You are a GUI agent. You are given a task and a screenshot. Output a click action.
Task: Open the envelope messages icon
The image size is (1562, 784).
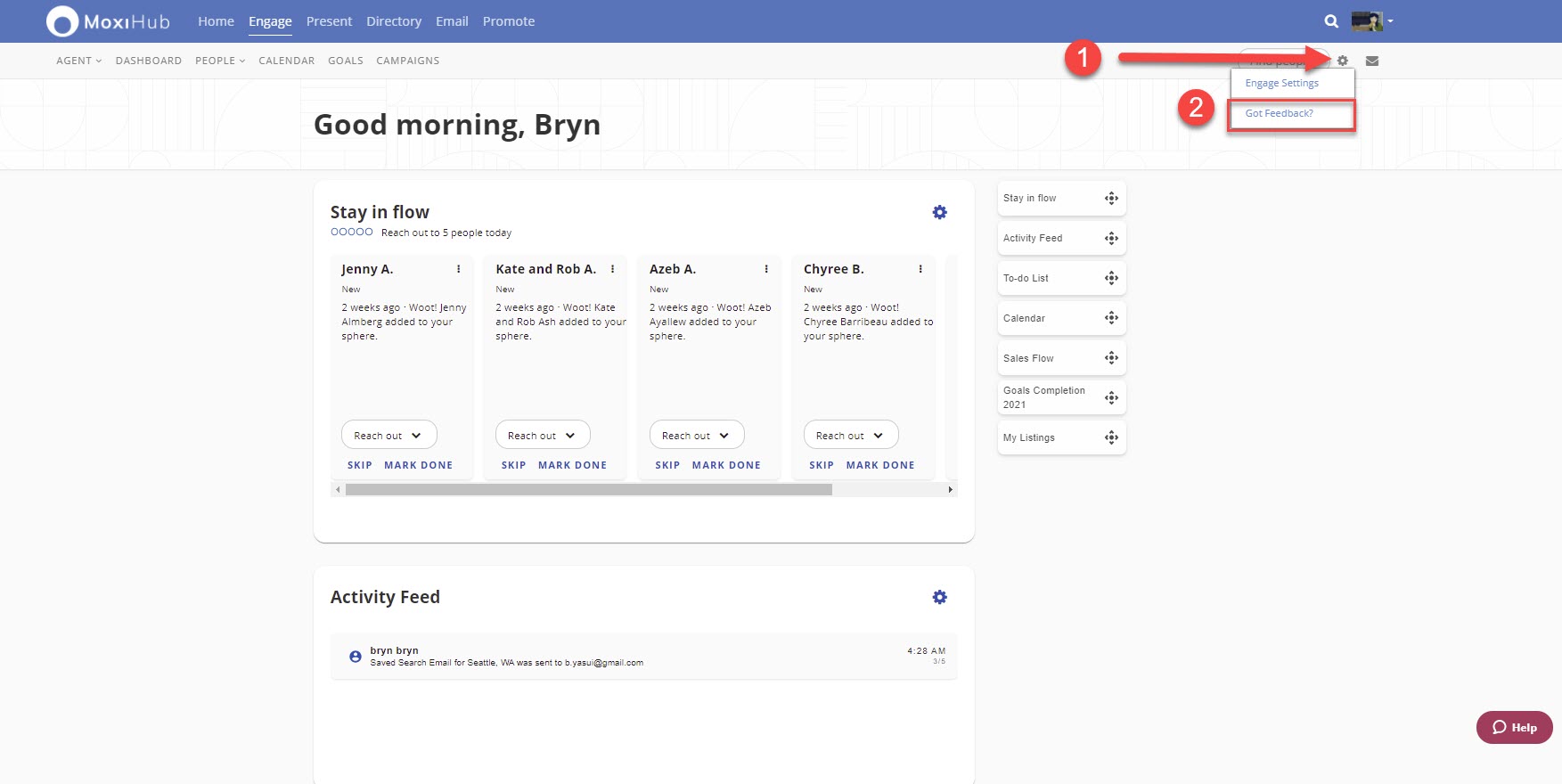(1372, 61)
